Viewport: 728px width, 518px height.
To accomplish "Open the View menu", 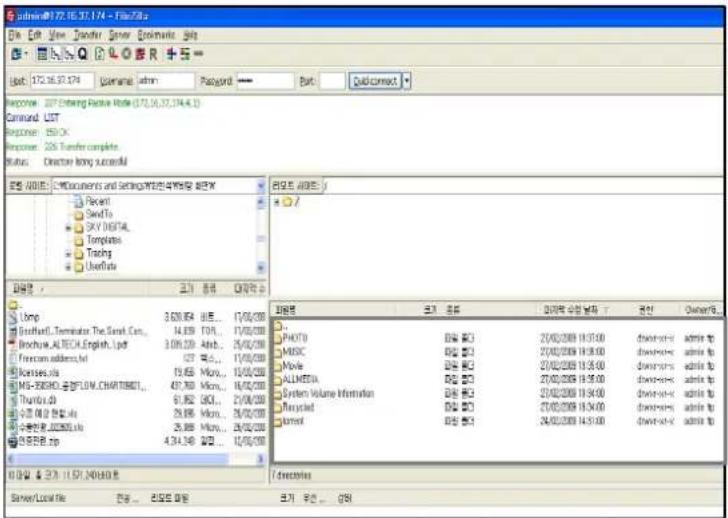I will (57, 35).
